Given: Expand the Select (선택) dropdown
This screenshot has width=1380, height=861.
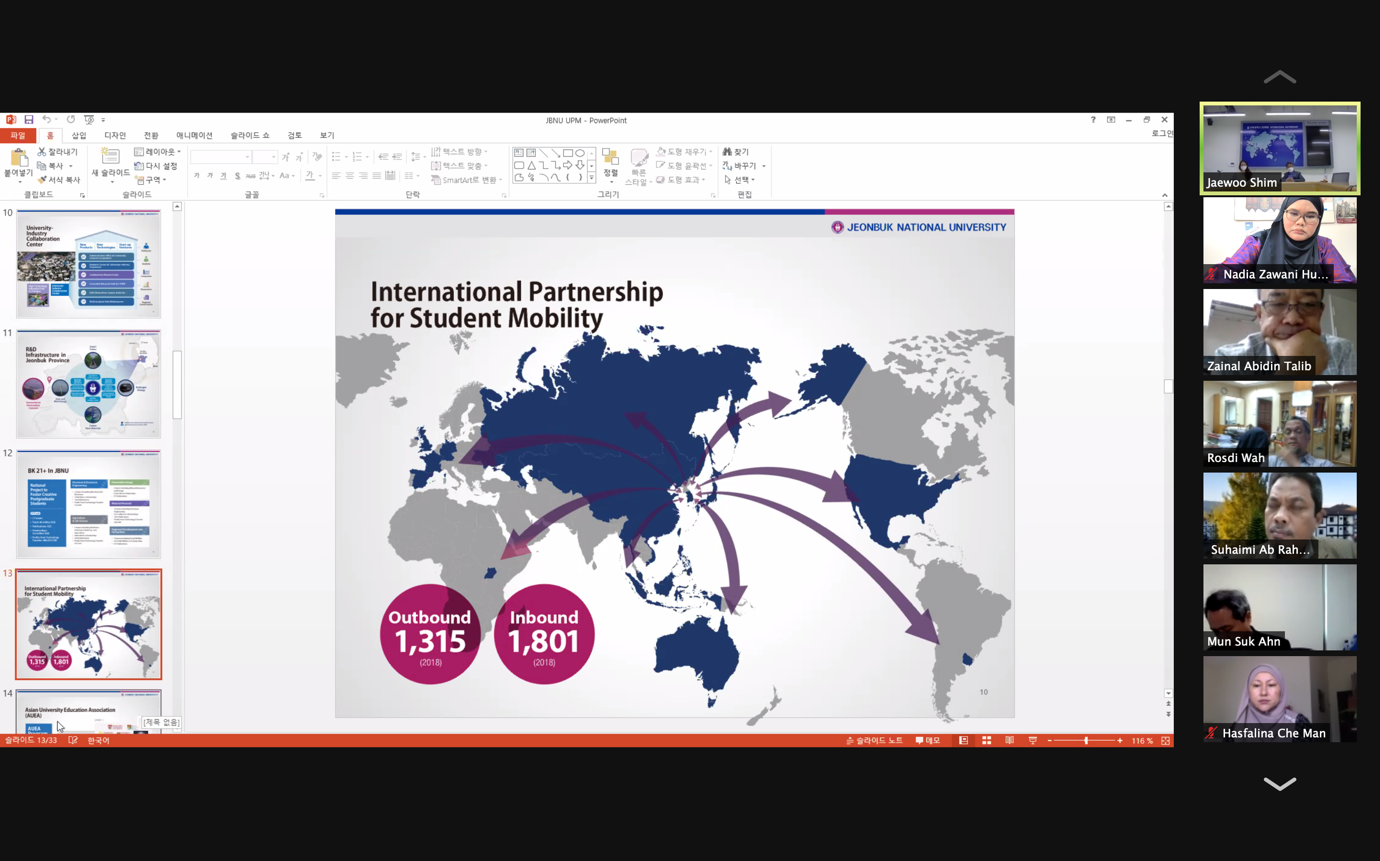Looking at the screenshot, I should click(x=741, y=180).
